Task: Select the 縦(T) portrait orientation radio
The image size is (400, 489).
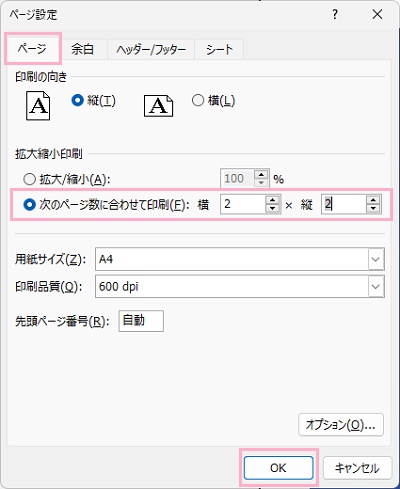Action: (x=77, y=100)
